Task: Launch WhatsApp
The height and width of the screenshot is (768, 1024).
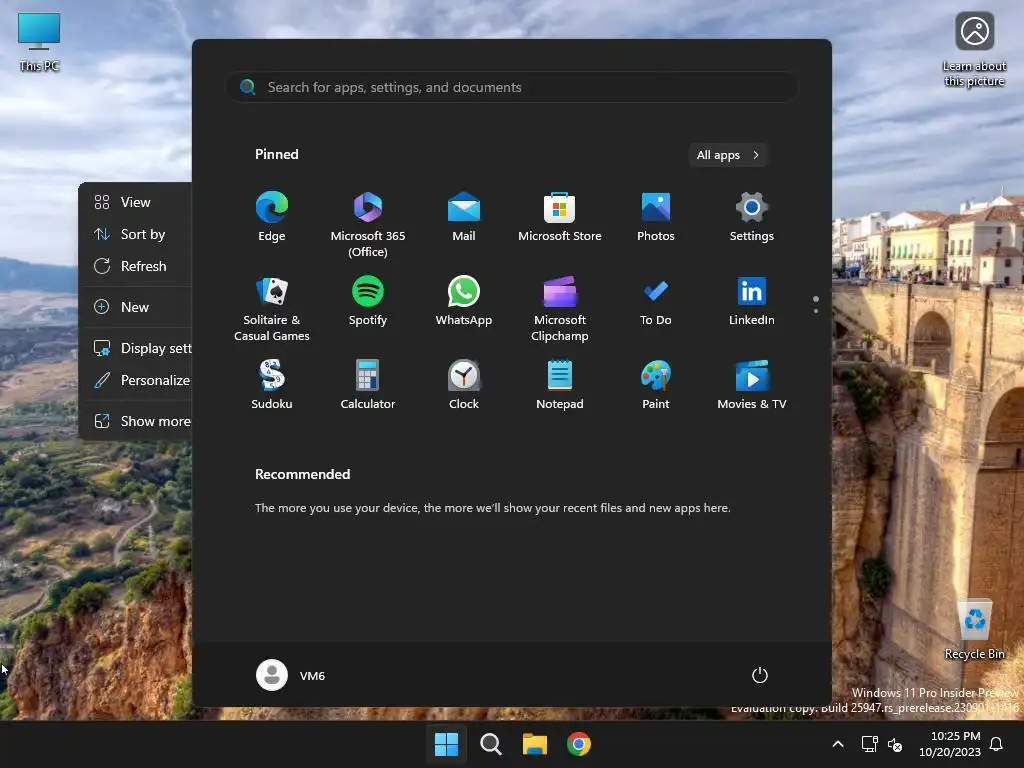Action: click(x=464, y=301)
